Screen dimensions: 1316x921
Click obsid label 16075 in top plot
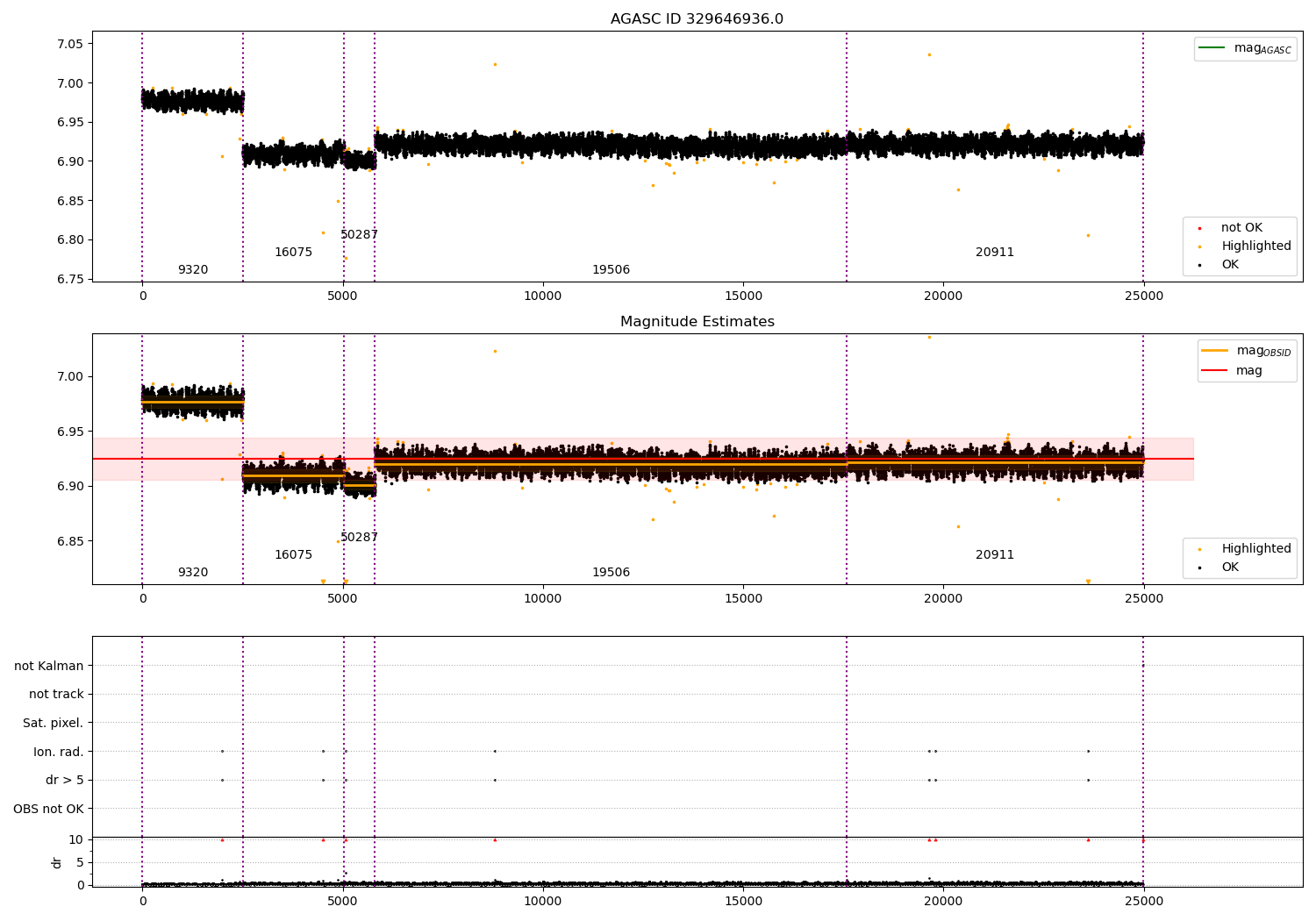coord(293,252)
